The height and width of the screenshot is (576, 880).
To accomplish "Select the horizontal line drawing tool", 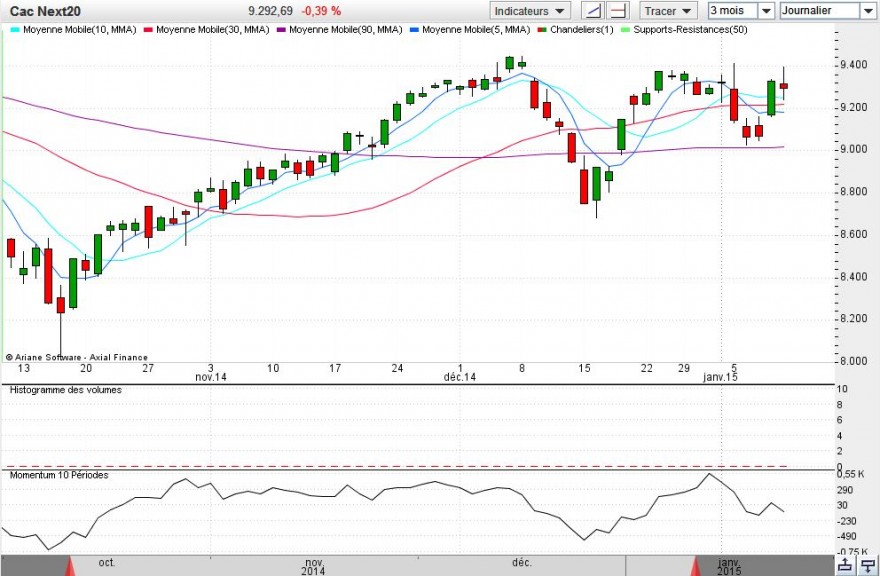I will click(x=618, y=11).
